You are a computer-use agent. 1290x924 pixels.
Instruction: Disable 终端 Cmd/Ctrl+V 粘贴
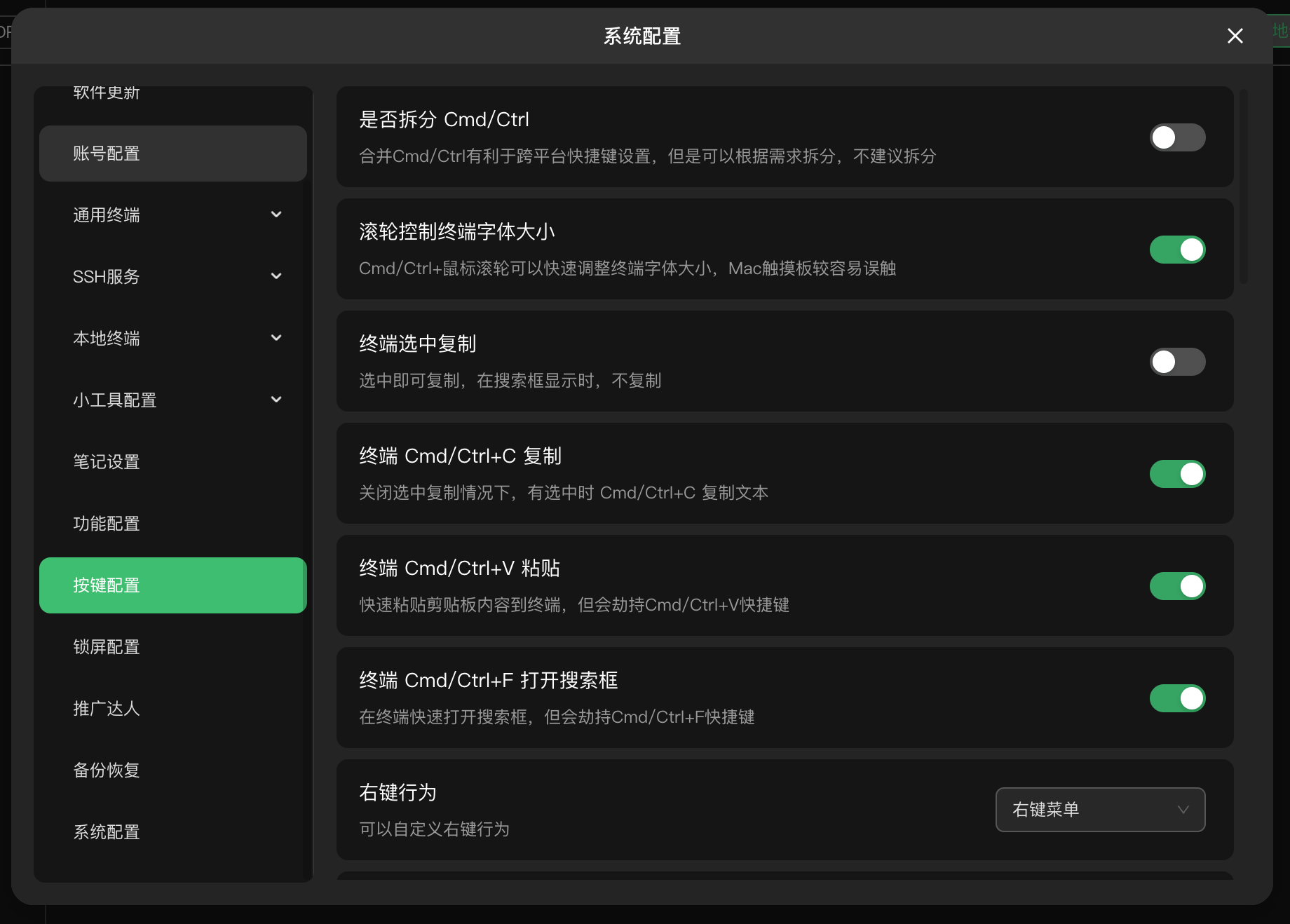tap(1177, 586)
